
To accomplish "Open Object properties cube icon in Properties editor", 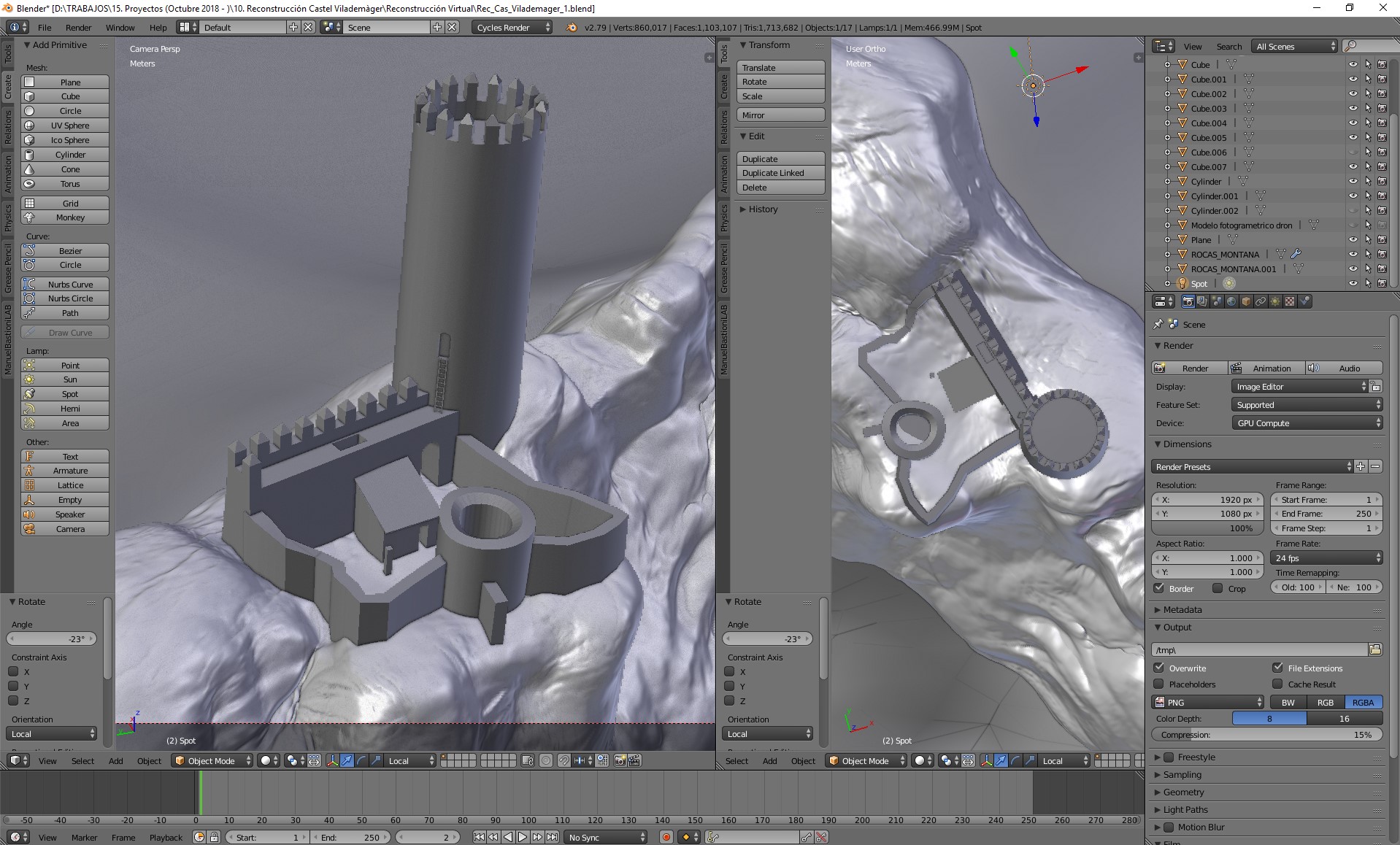I will (x=1245, y=301).
